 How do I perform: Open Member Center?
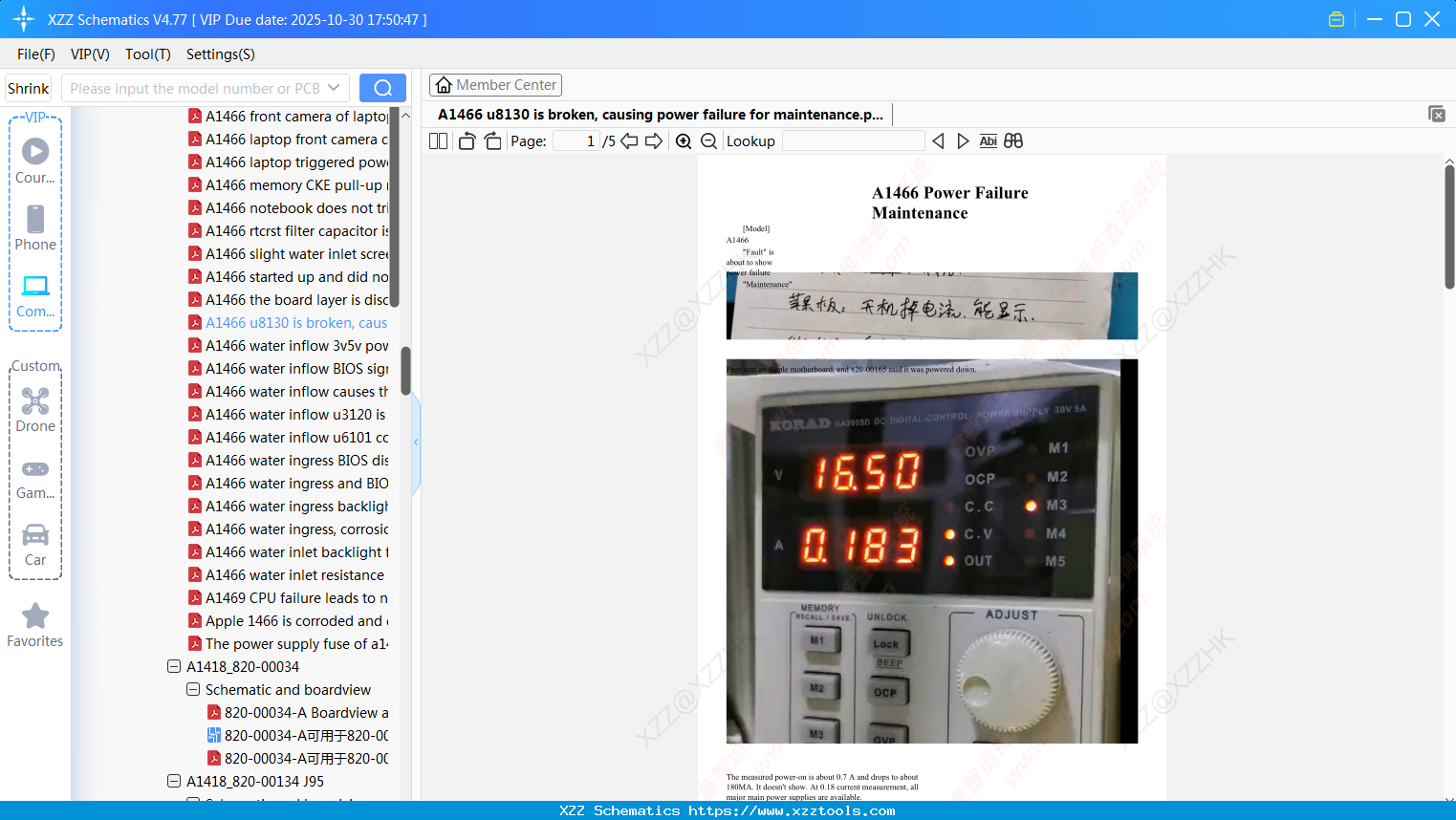495,85
